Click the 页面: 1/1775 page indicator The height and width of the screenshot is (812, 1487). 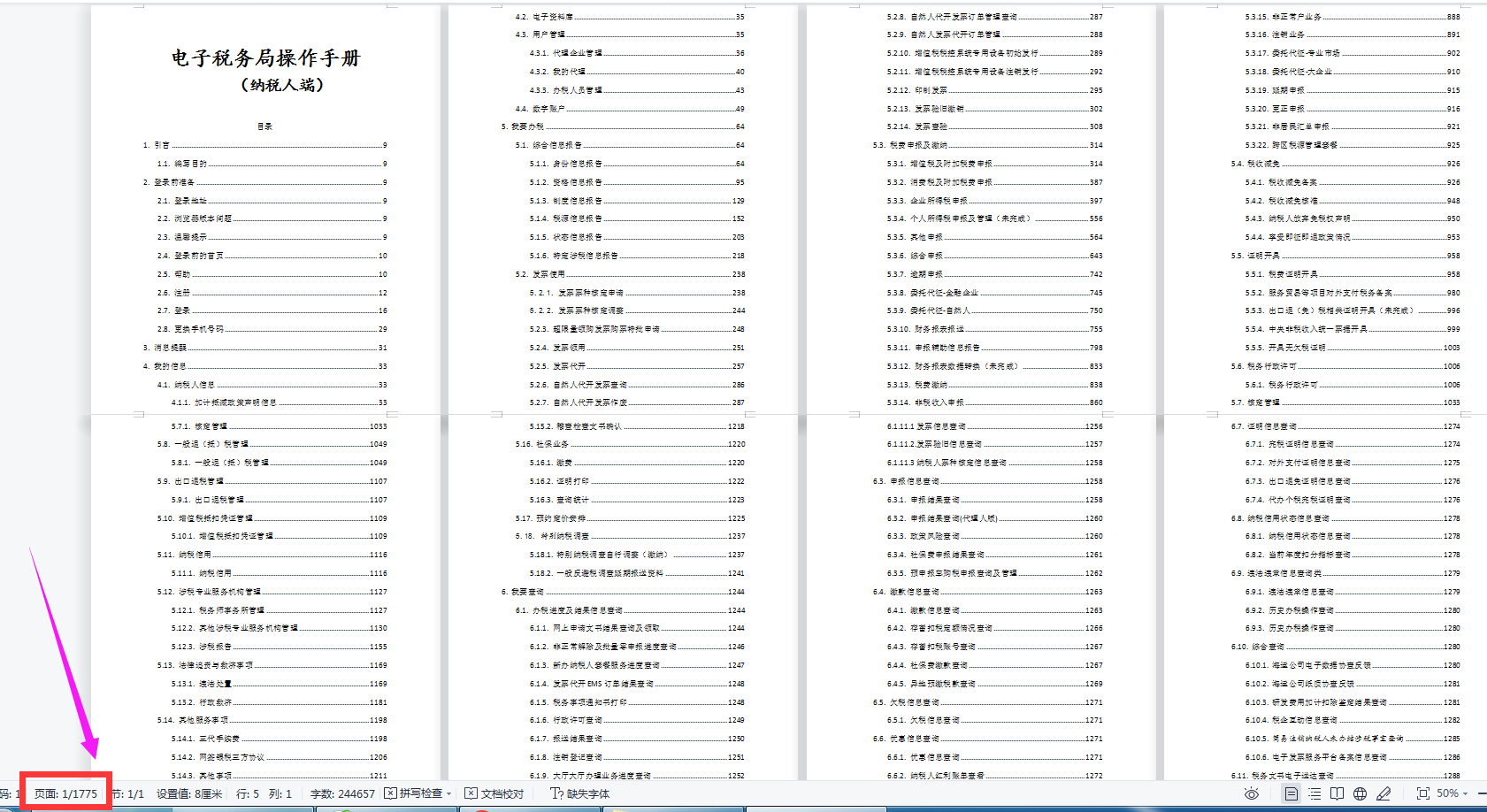click(x=65, y=793)
